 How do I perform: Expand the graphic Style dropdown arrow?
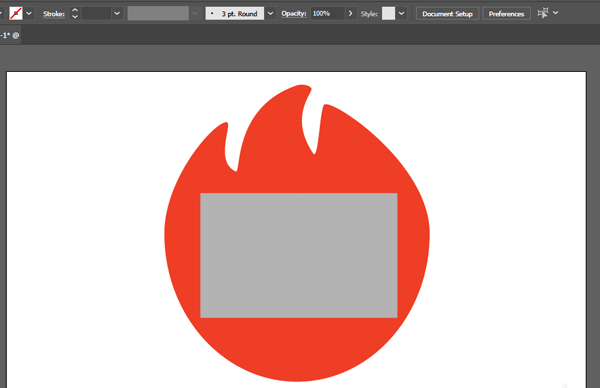coord(401,13)
